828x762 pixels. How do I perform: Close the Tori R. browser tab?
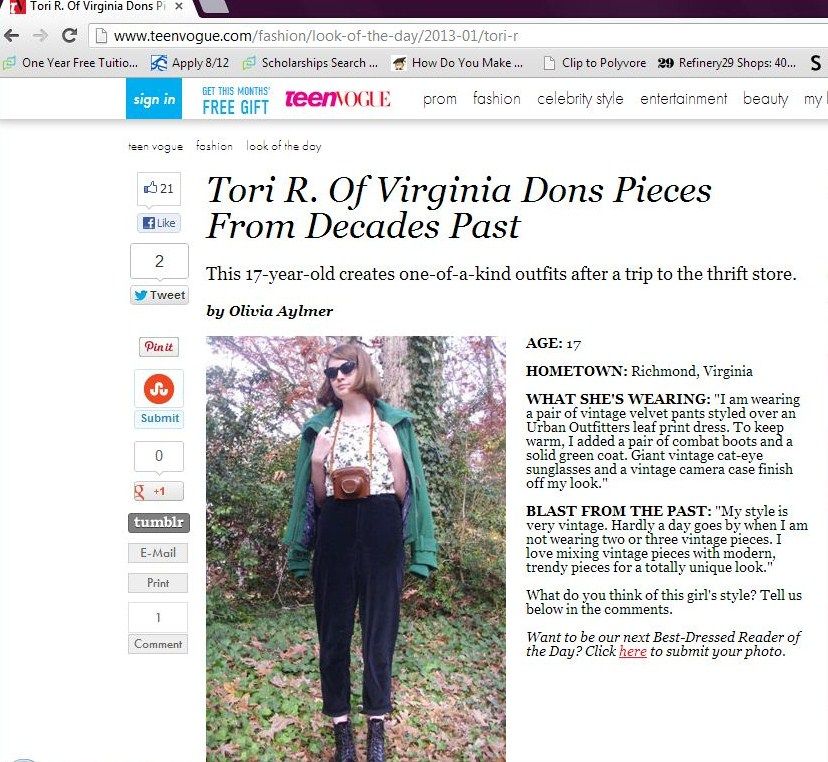pyautogui.click(x=179, y=6)
